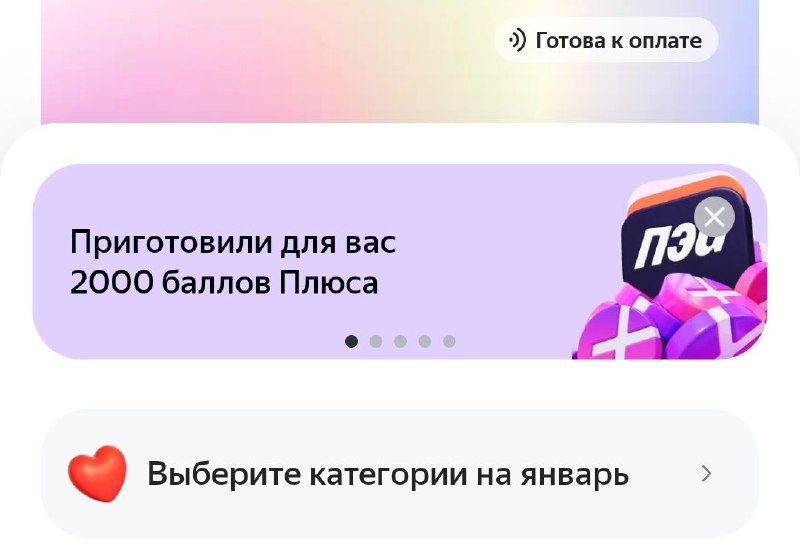Image resolution: width=800 pixels, height=556 pixels.
Task: Open 'Выберите категории на январь' text
Action: pos(388,474)
